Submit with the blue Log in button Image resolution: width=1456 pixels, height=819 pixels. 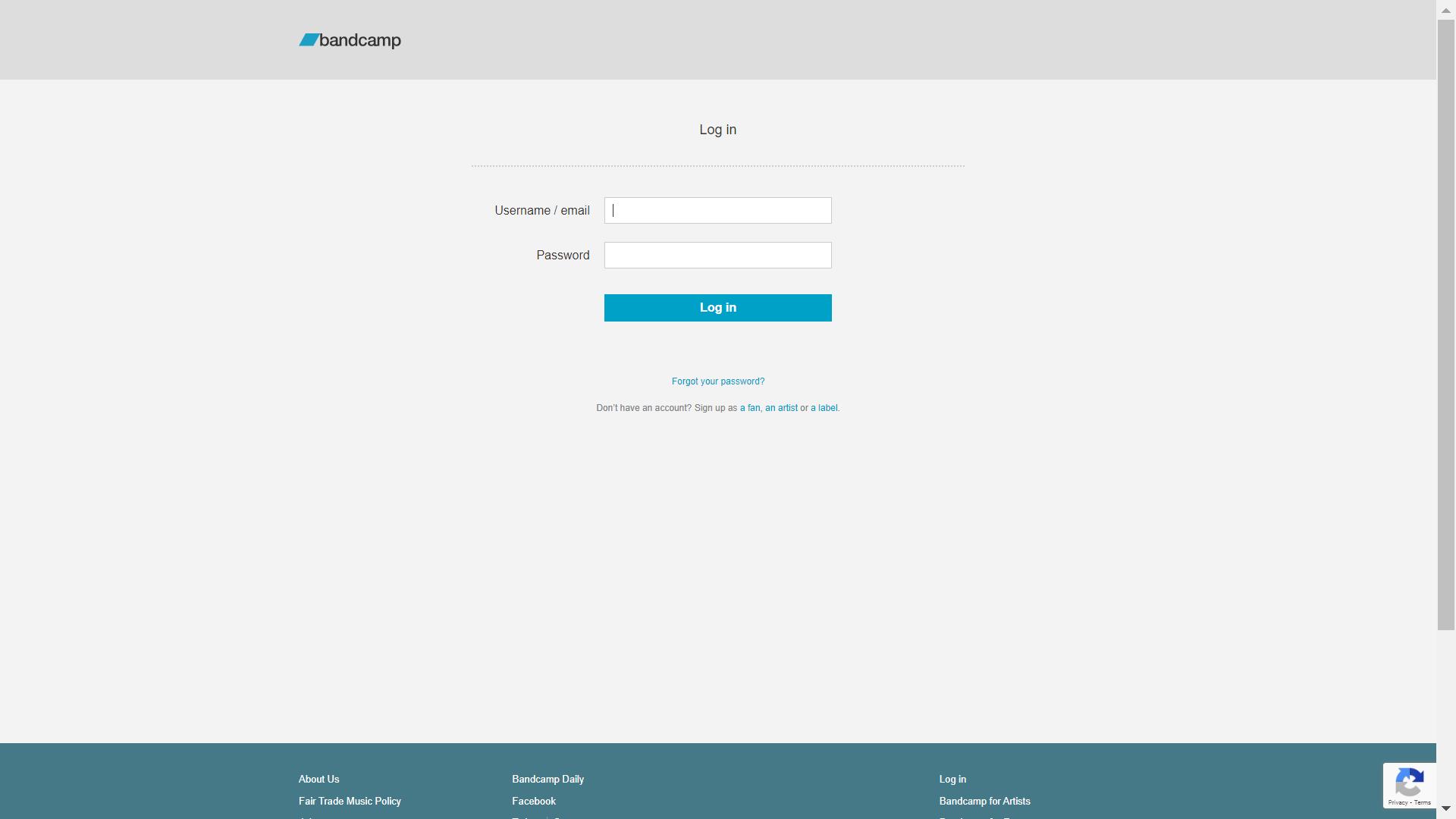pos(717,307)
